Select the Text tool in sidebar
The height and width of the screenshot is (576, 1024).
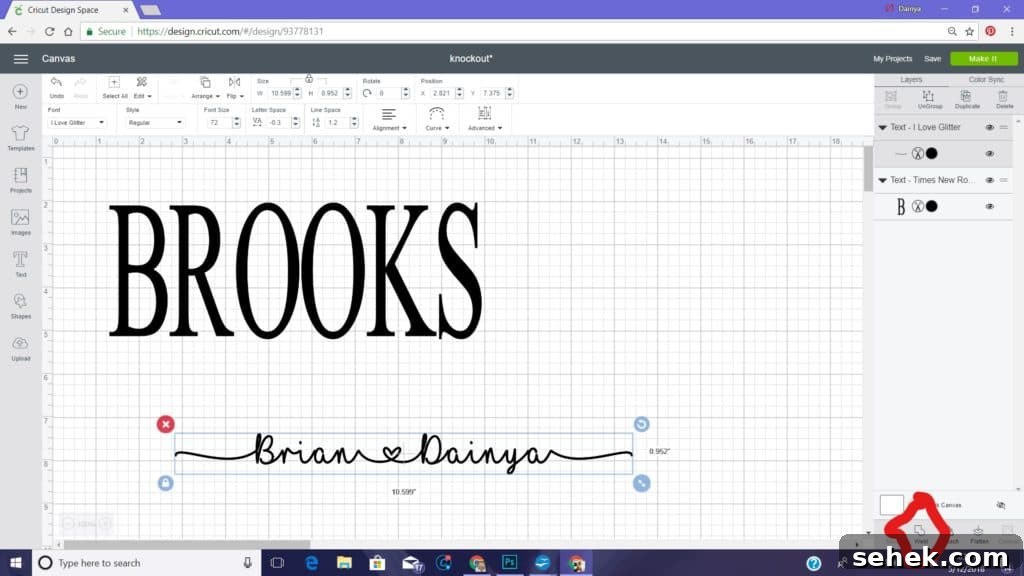[x=20, y=264]
